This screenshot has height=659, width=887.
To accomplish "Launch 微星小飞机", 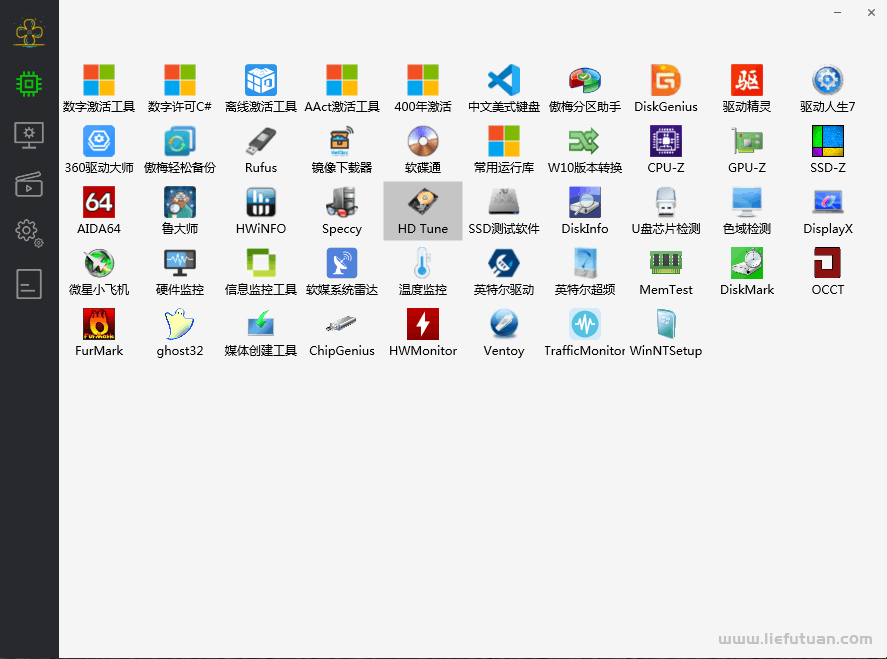I will pos(99,272).
